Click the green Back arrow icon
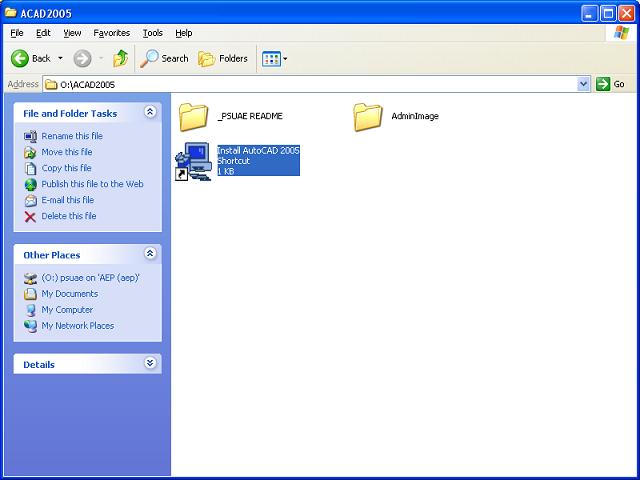The height and width of the screenshot is (480, 640). tap(20, 59)
